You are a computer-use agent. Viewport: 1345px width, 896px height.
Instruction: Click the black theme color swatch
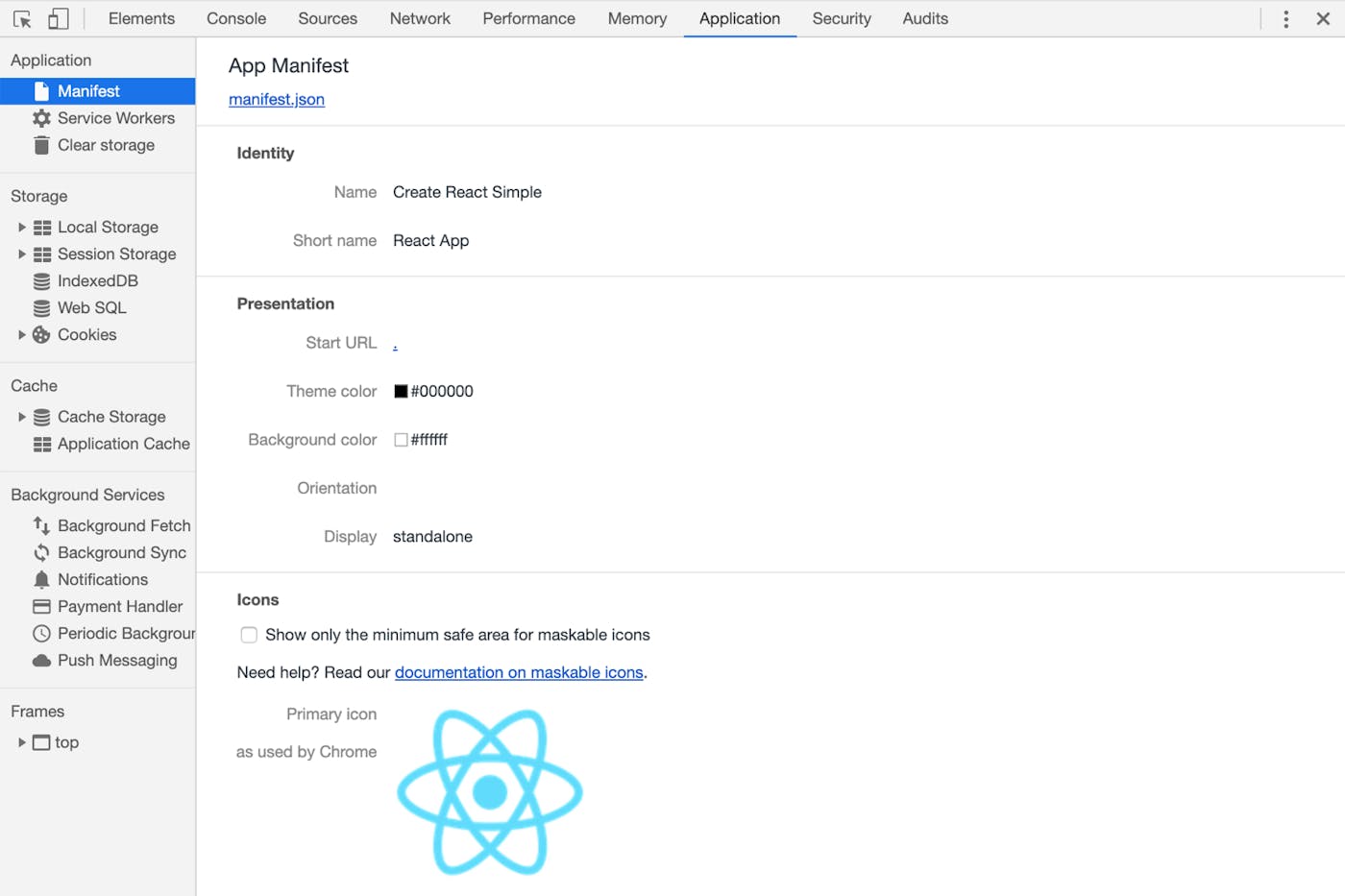[401, 391]
